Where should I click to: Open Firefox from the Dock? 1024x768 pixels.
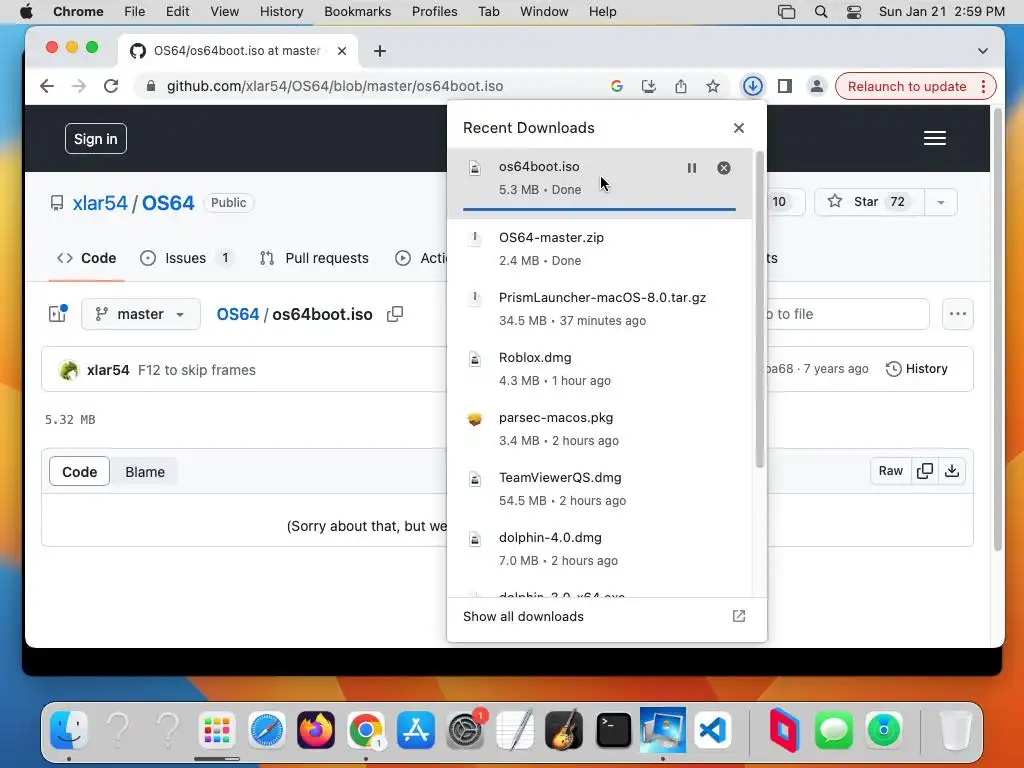pos(316,729)
